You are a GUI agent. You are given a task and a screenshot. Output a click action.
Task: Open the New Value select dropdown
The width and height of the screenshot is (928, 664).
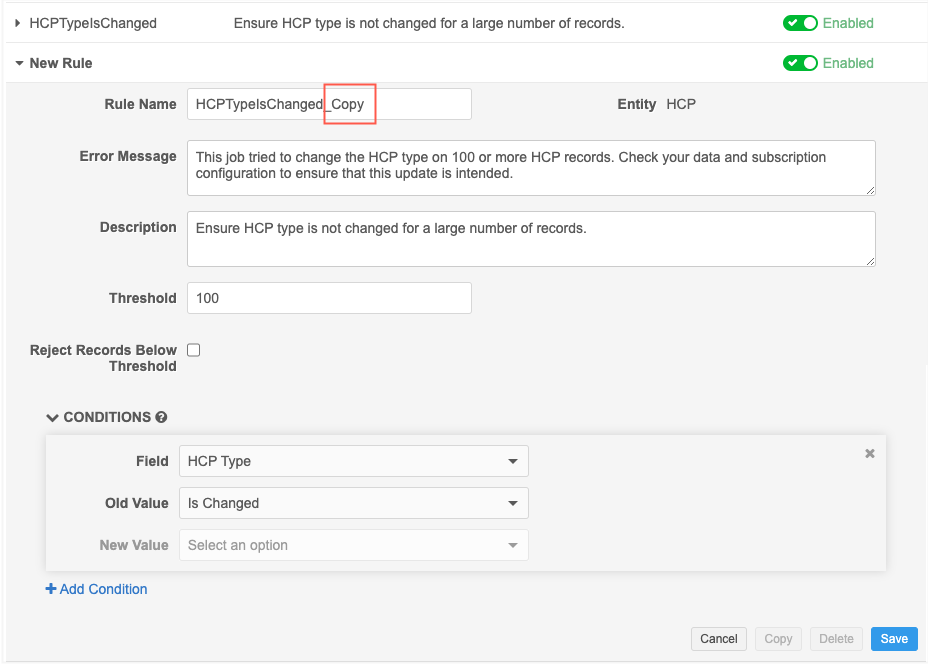click(x=354, y=545)
